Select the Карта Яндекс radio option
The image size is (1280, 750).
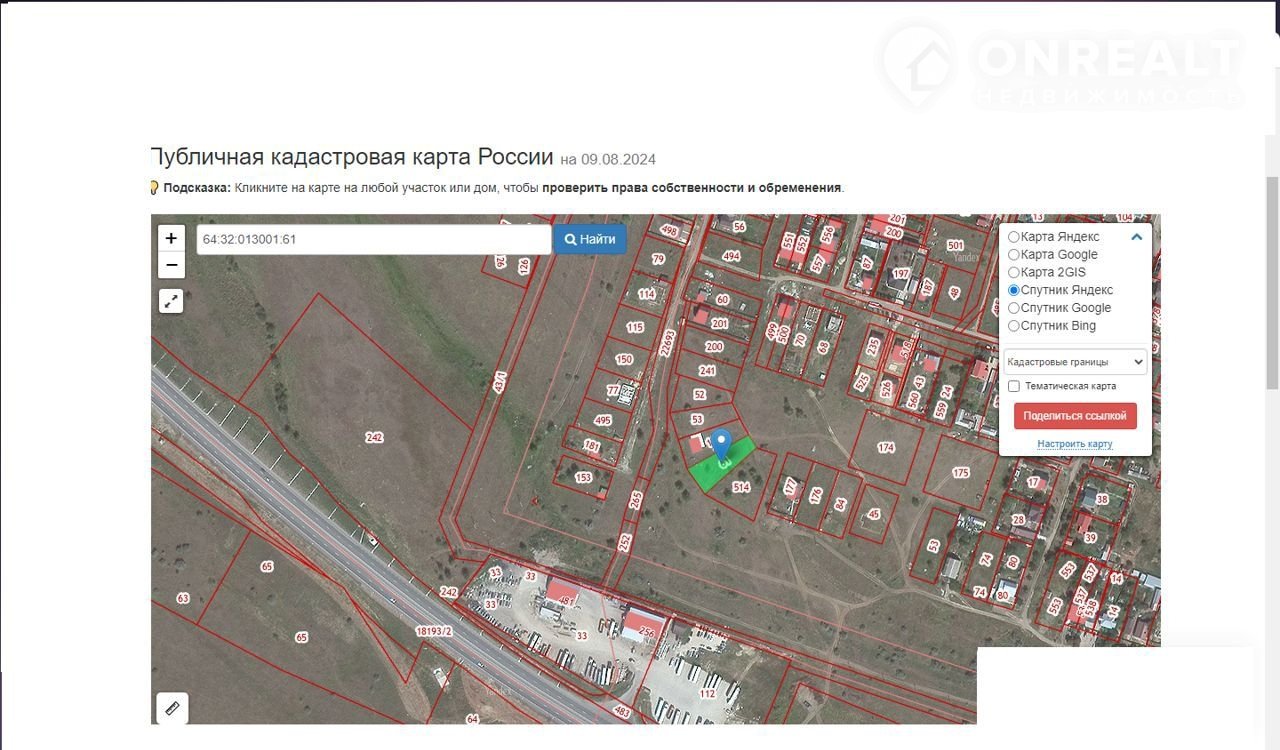pos(1014,237)
